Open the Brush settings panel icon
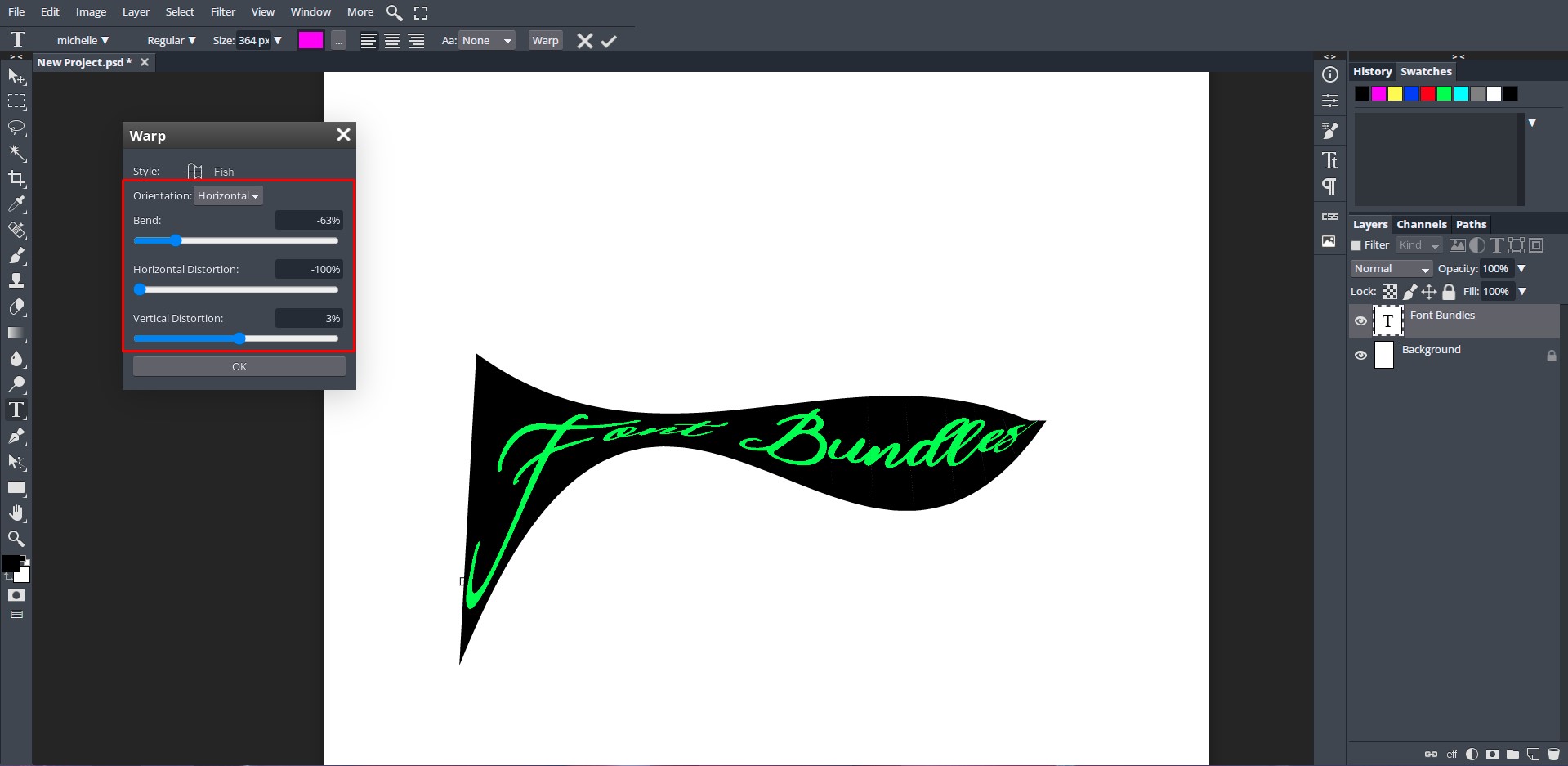 click(x=1330, y=130)
